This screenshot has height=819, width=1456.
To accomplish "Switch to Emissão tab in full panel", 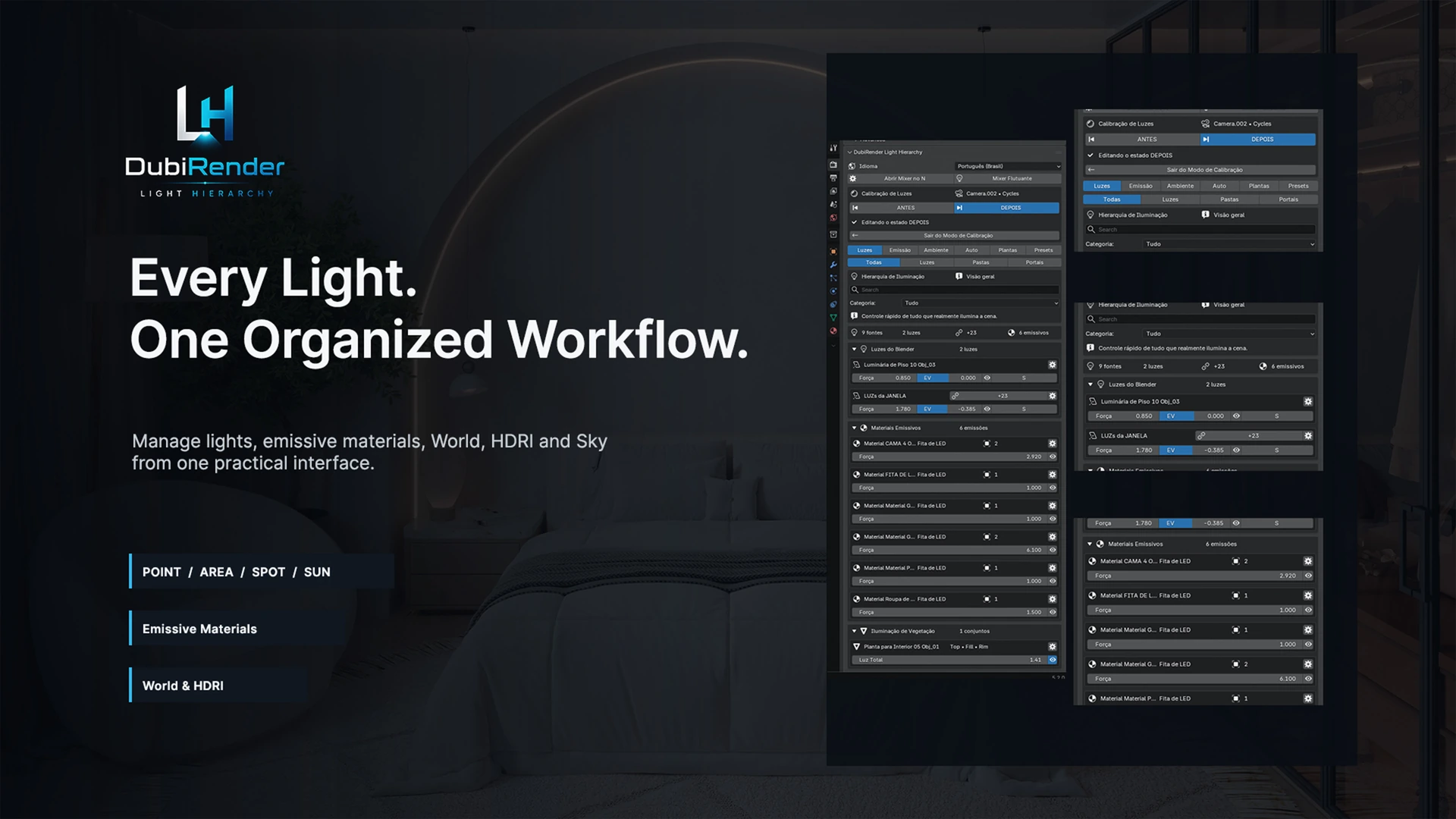I will coord(900,250).
